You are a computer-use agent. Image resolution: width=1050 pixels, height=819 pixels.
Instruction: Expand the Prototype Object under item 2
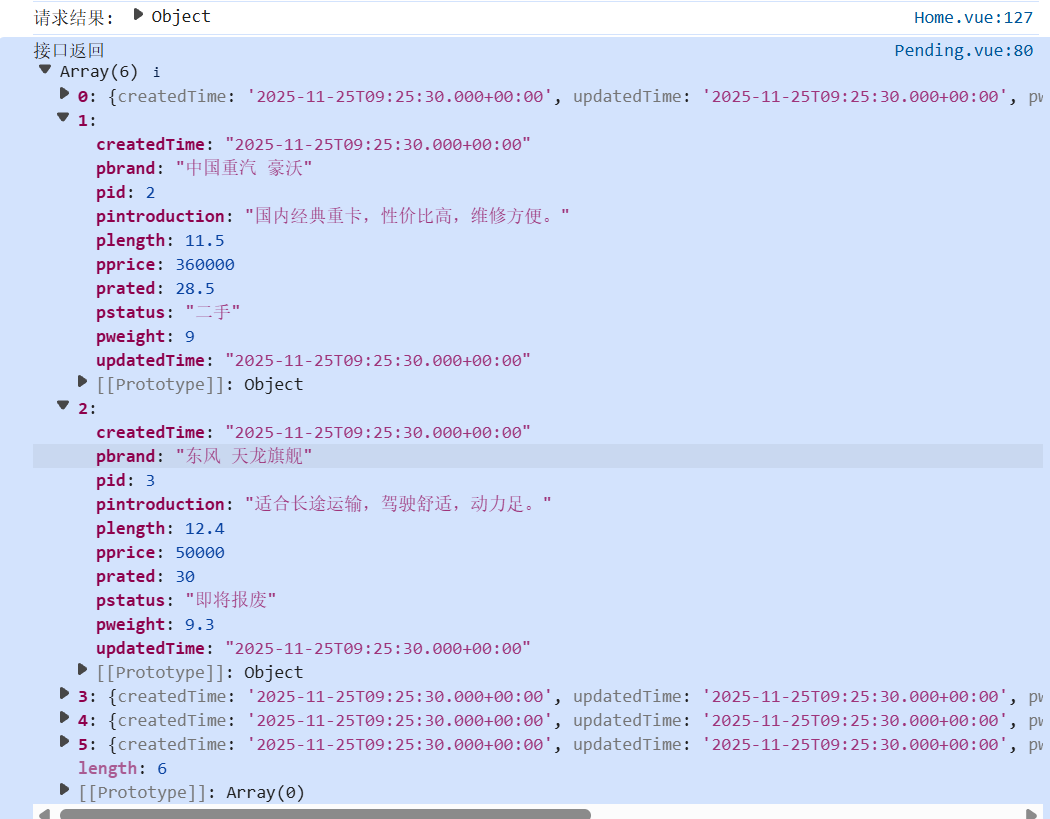[x=82, y=670]
